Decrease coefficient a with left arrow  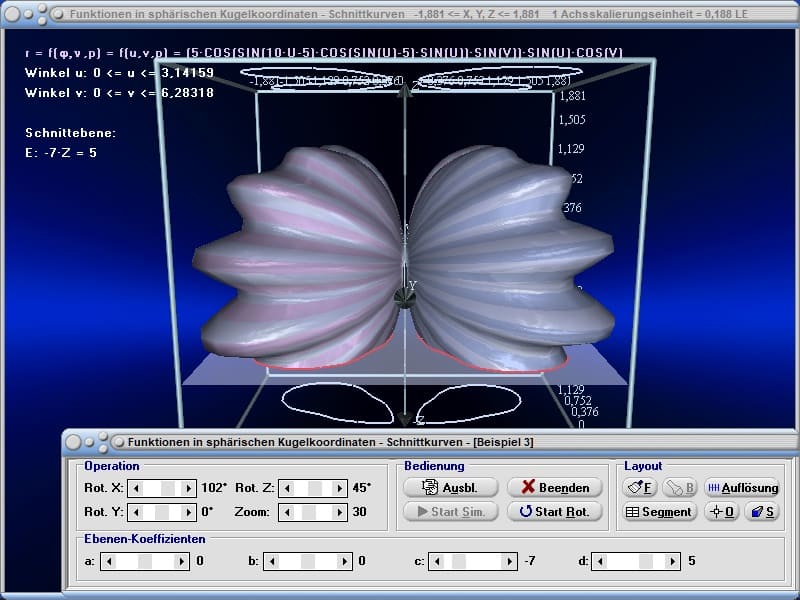[x=109, y=561]
